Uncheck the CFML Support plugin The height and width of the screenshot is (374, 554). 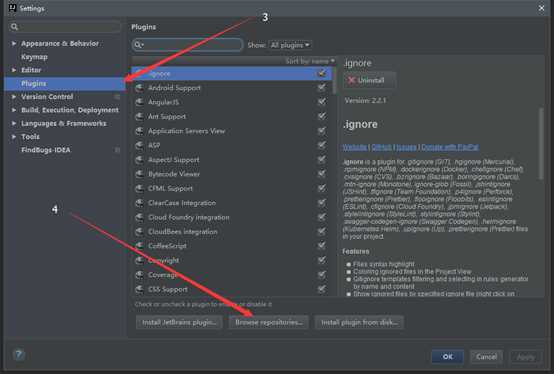(322, 188)
